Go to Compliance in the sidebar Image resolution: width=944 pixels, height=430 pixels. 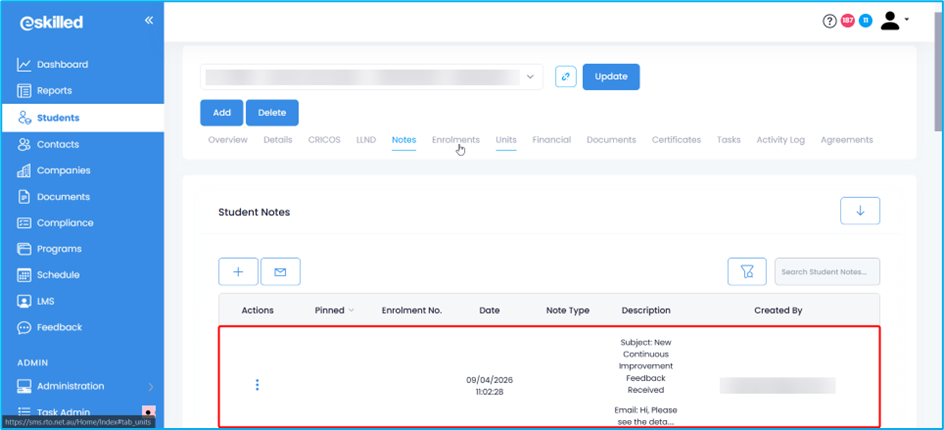[x=65, y=223]
